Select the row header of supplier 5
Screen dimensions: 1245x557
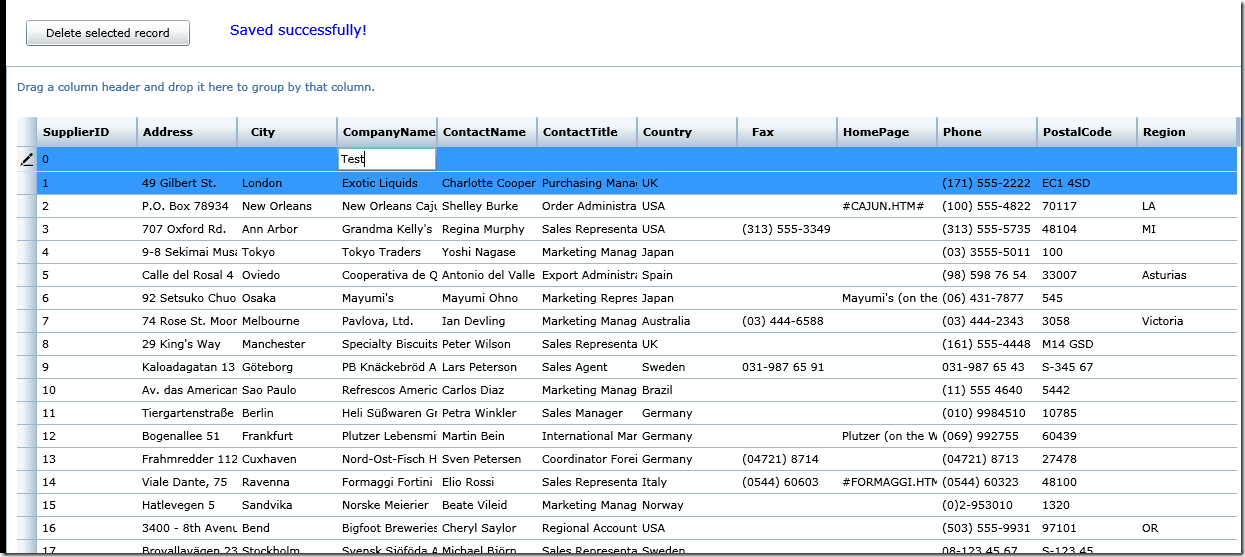pyautogui.click(x=27, y=275)
